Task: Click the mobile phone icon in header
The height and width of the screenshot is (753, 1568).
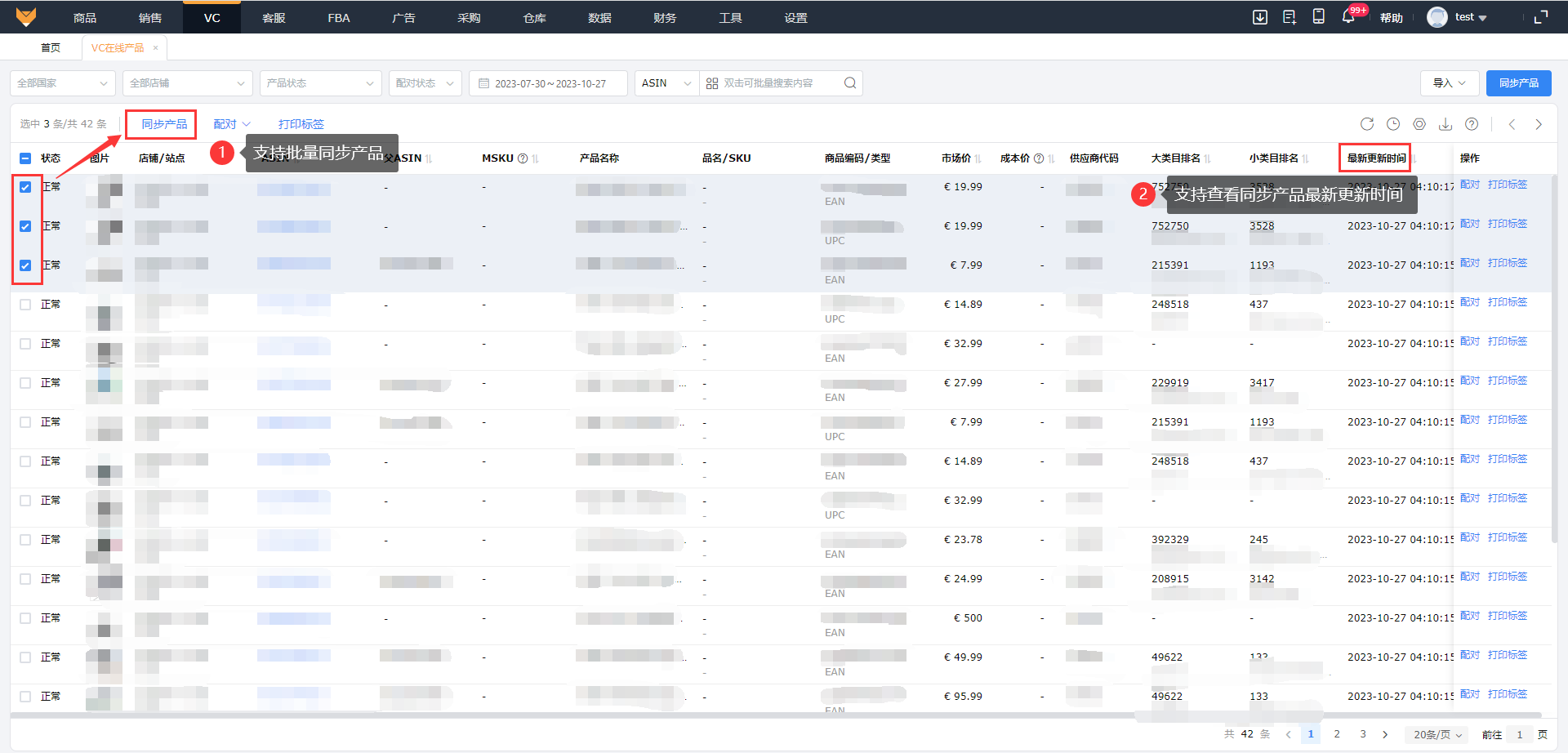Action: click(x=1318, y=17)
